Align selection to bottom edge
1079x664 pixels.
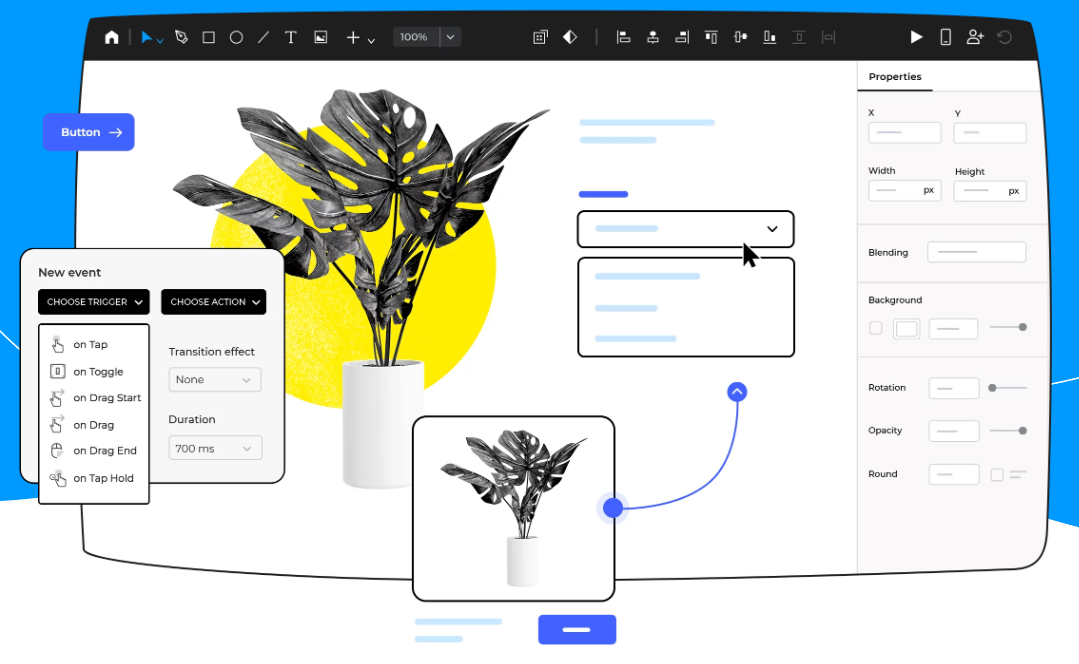769,37
